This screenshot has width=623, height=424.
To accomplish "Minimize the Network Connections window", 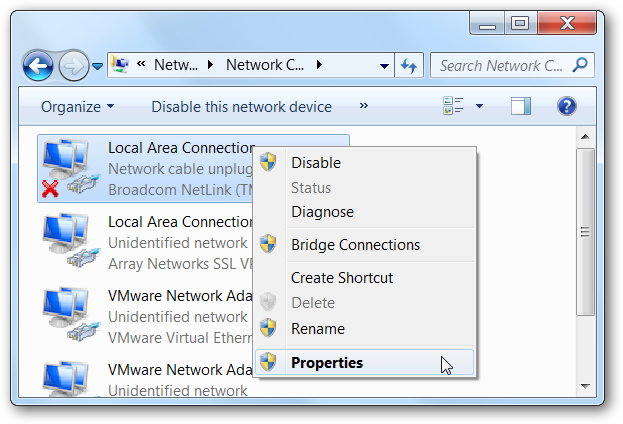I will point(487,23).
